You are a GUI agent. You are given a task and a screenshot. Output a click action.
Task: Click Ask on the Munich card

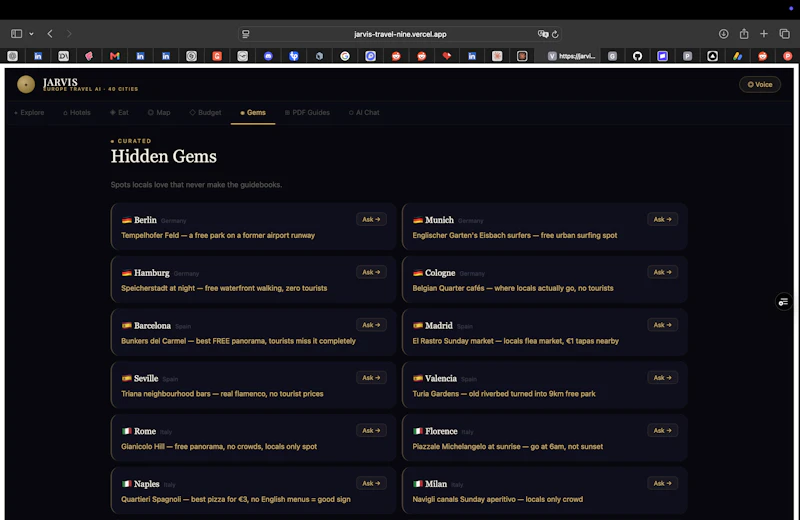(662, 219)
